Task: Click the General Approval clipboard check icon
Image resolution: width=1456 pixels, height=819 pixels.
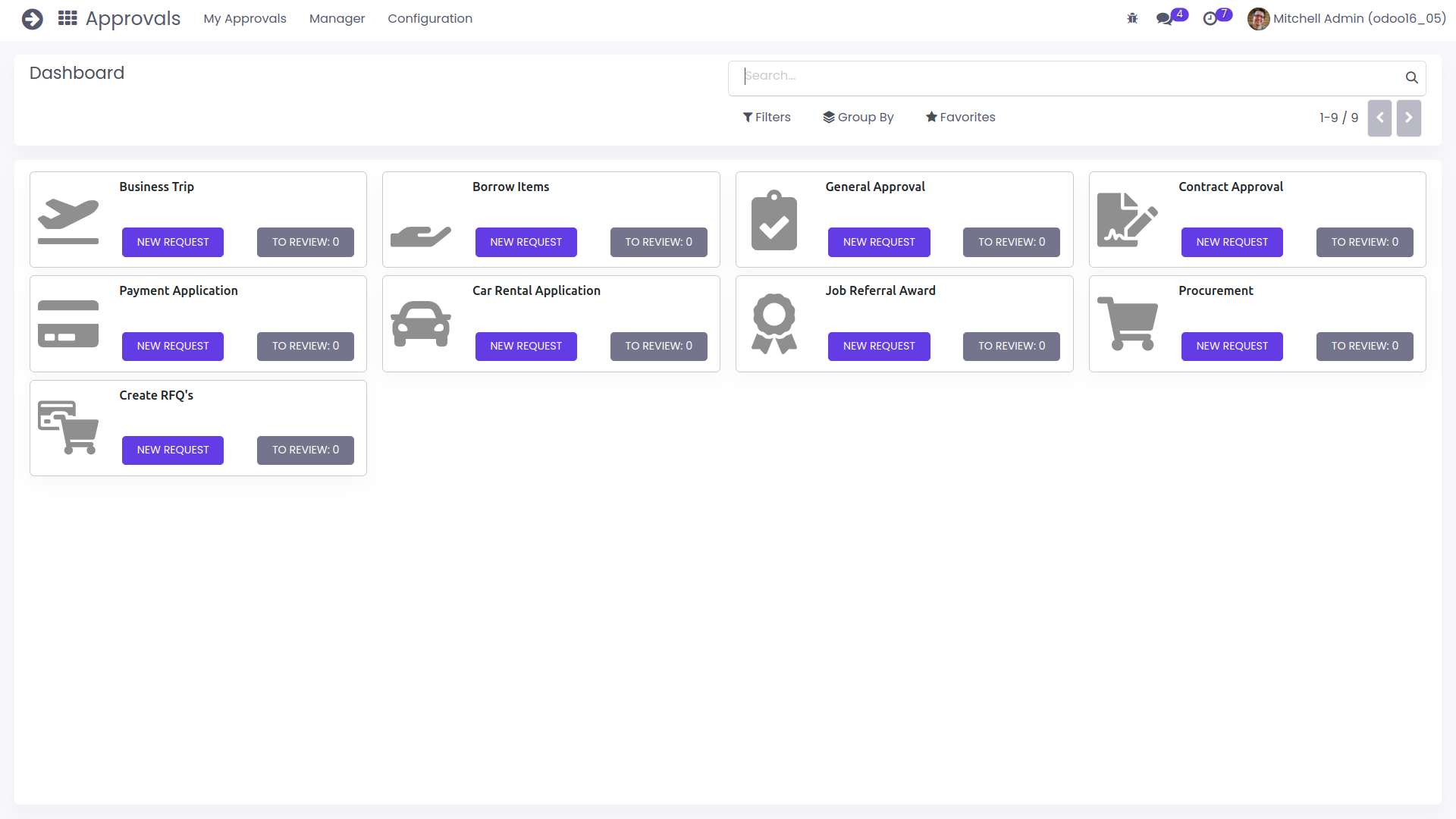Action: click(x=773, y=221)
